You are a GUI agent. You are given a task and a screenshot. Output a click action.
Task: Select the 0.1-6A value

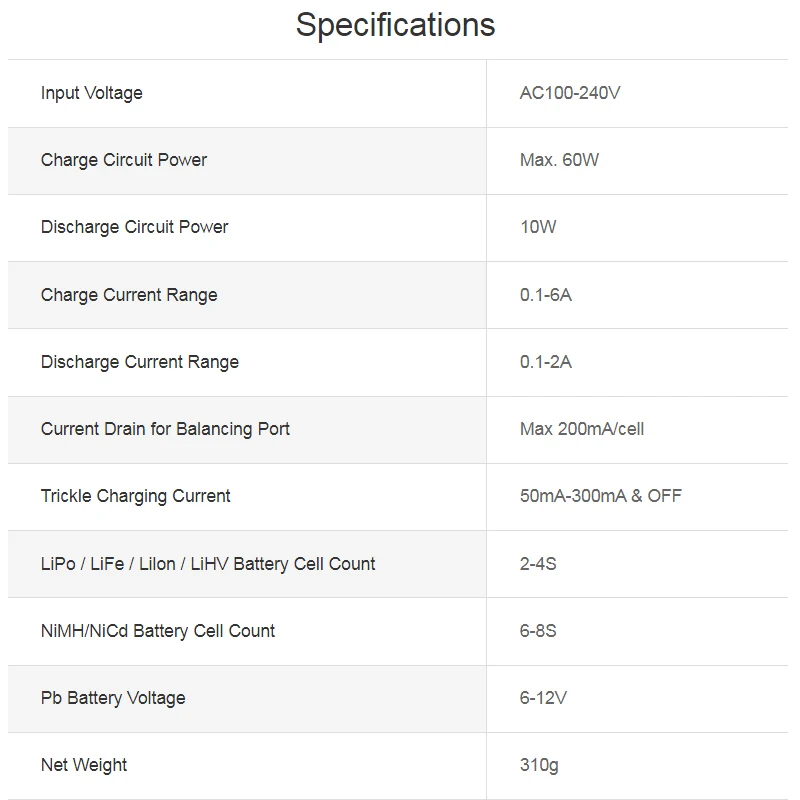coord(546,295)
